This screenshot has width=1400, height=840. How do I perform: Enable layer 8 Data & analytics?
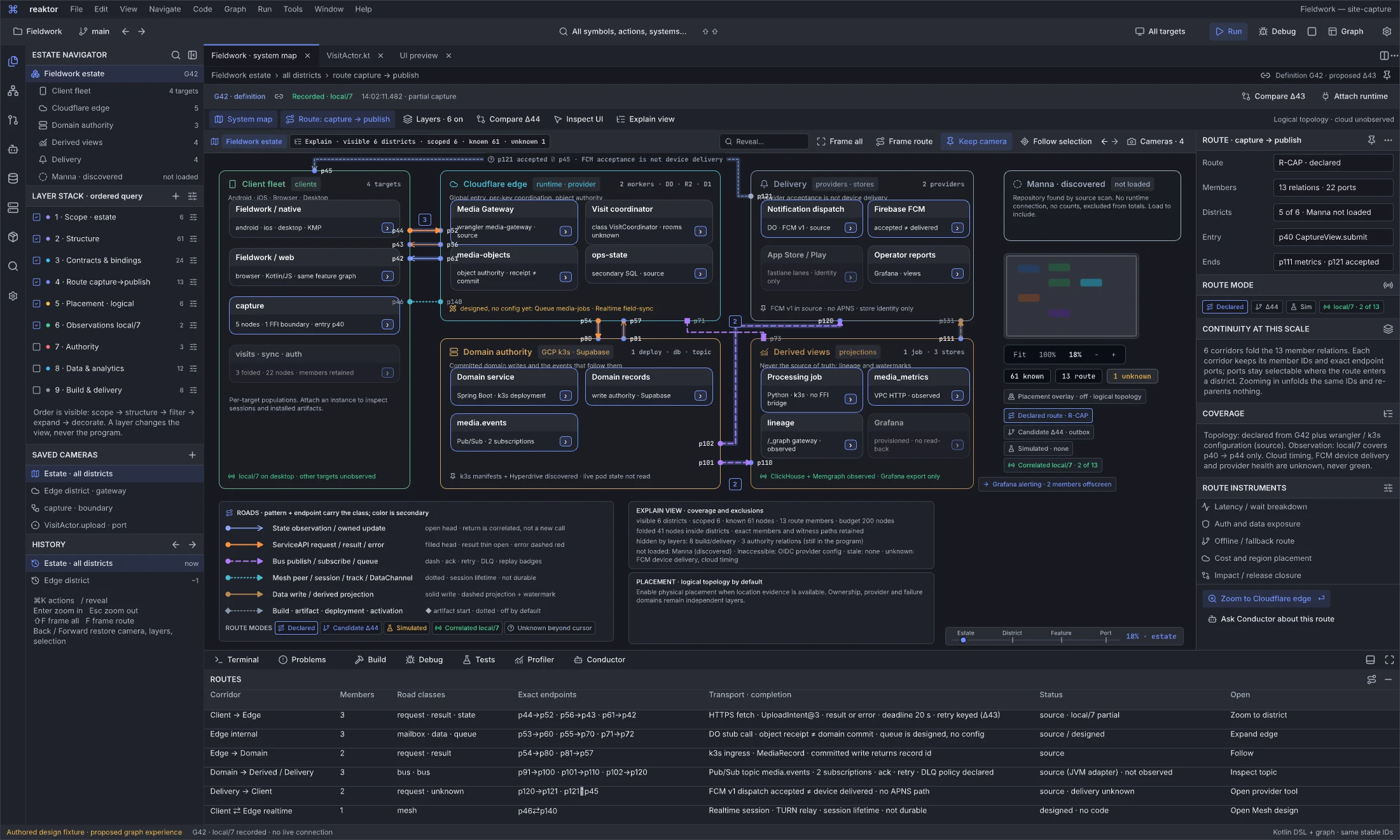click(x=36, y=368)
